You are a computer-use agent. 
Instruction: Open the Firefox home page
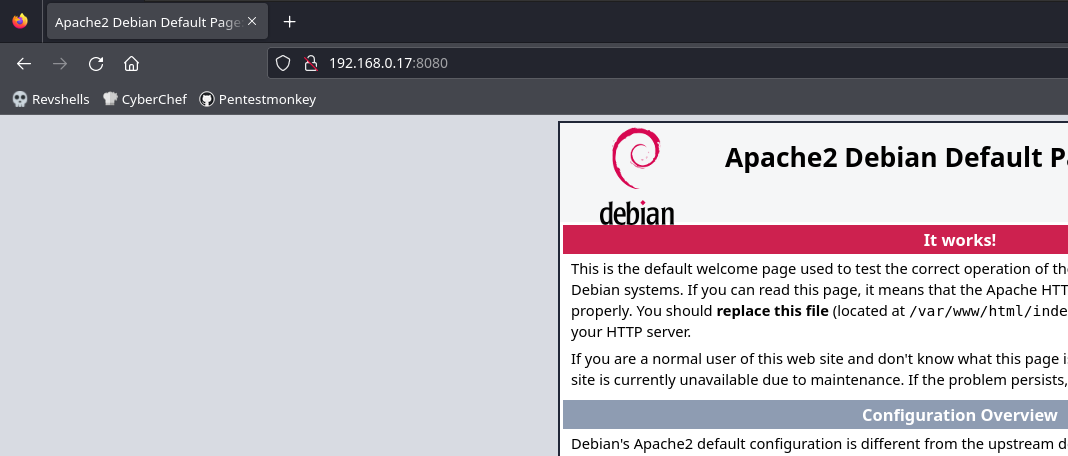click(x=131, y=63)
